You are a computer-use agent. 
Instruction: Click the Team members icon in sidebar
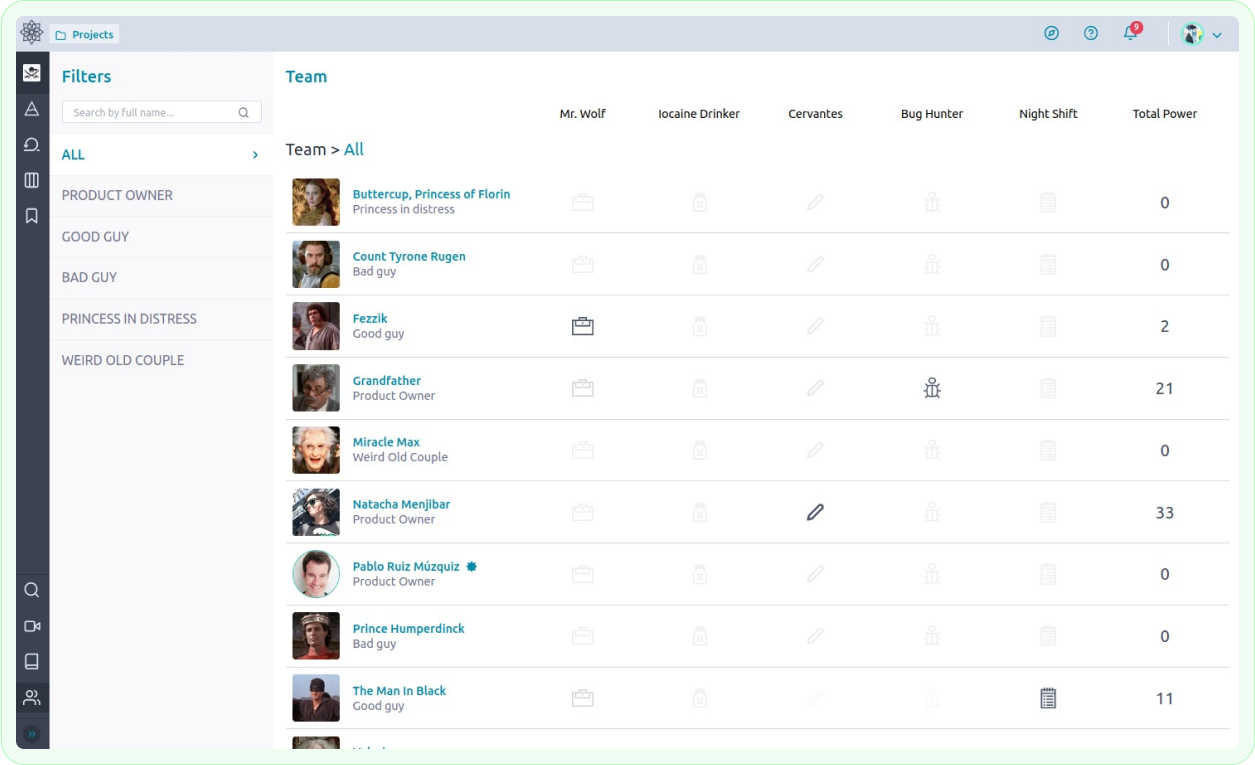(x=32, y=697)
